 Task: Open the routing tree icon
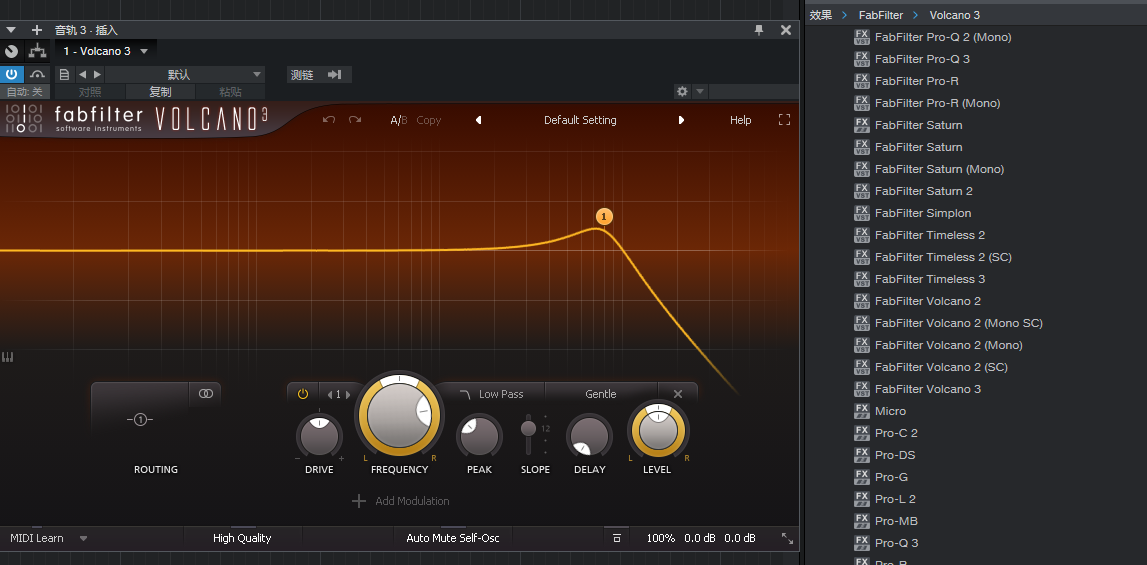(x=37, y=51)
